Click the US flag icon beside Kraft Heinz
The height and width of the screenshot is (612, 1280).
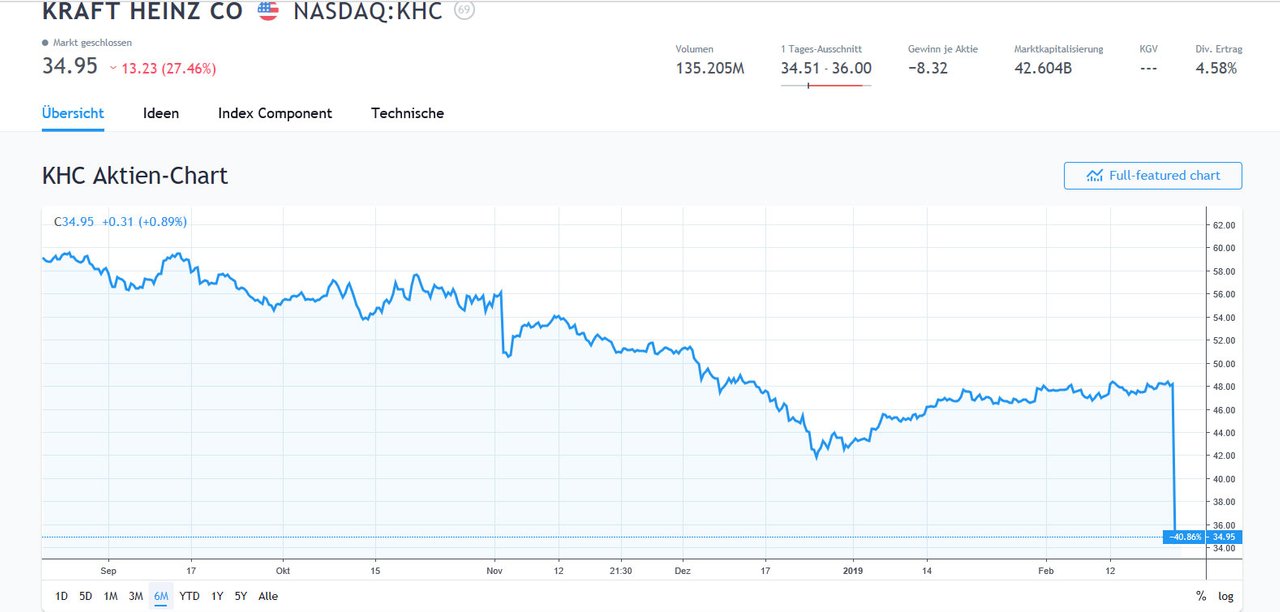point(268,11)
